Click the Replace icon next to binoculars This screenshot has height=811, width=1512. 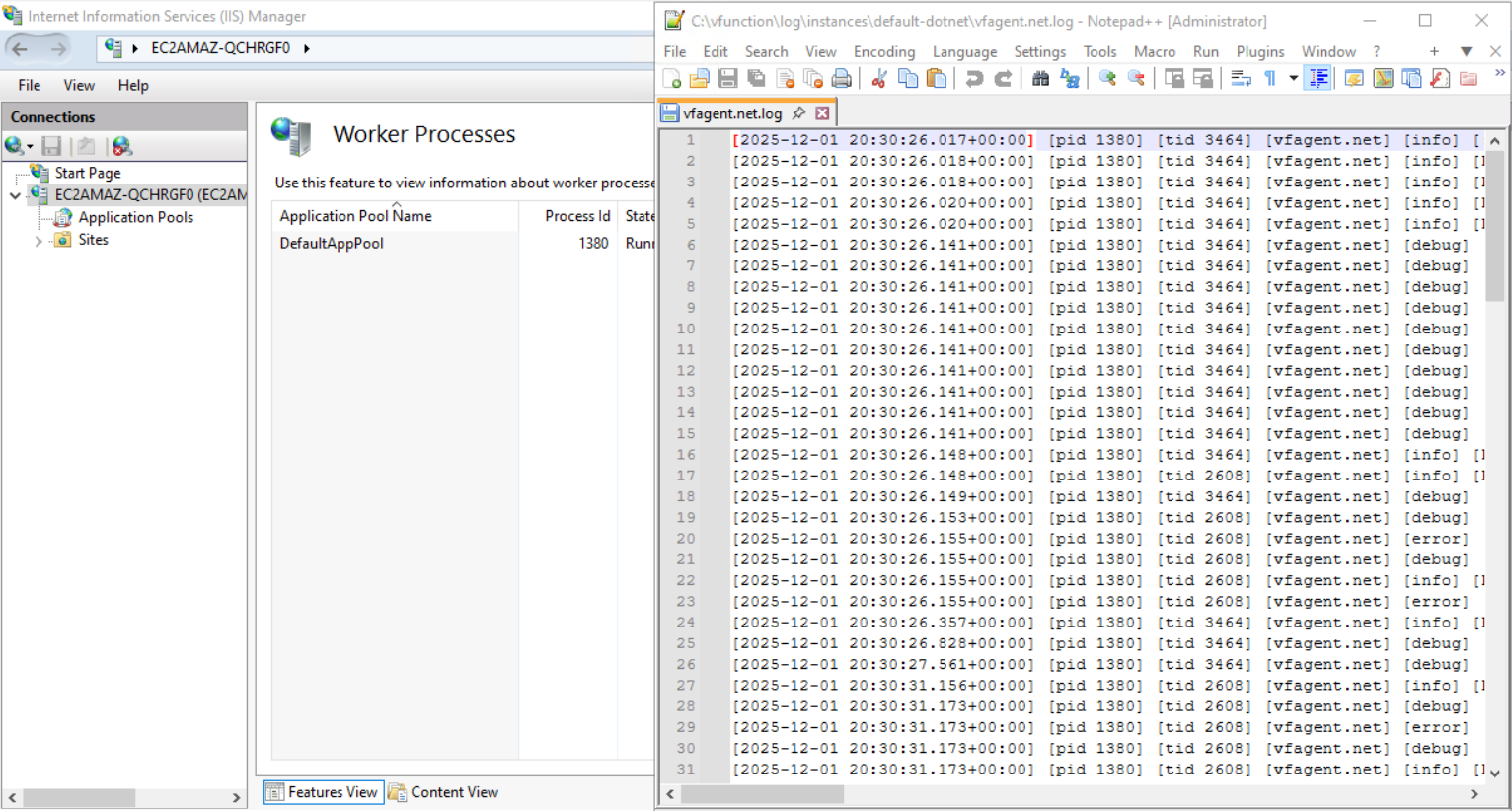tap(1070, 79)
